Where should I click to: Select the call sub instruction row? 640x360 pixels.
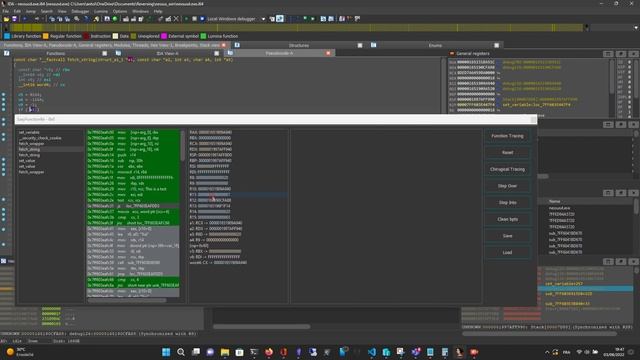click(x=133, y=263)
